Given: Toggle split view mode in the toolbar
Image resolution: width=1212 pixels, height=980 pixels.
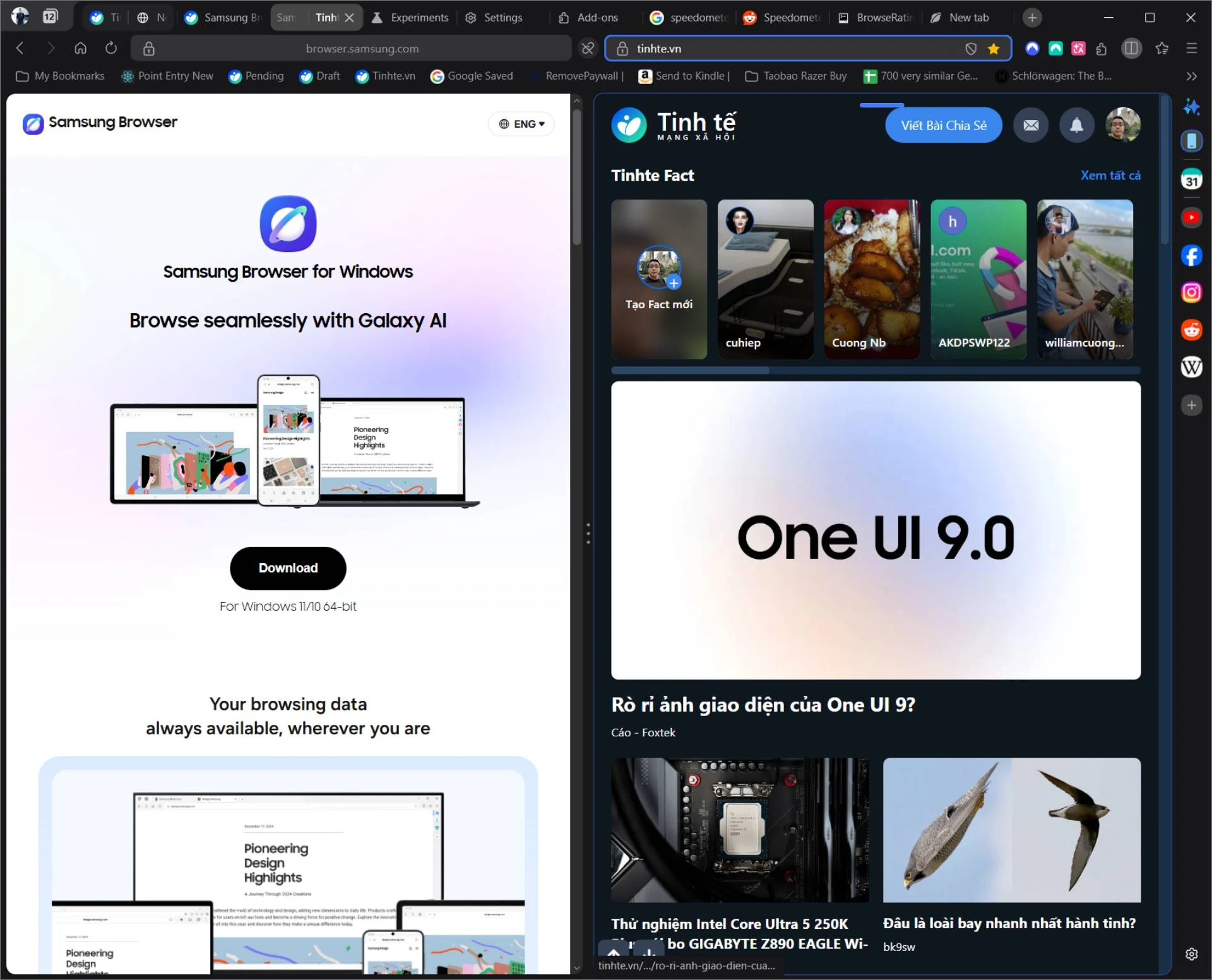Looking at the screenshot, I should (1132, 48).
